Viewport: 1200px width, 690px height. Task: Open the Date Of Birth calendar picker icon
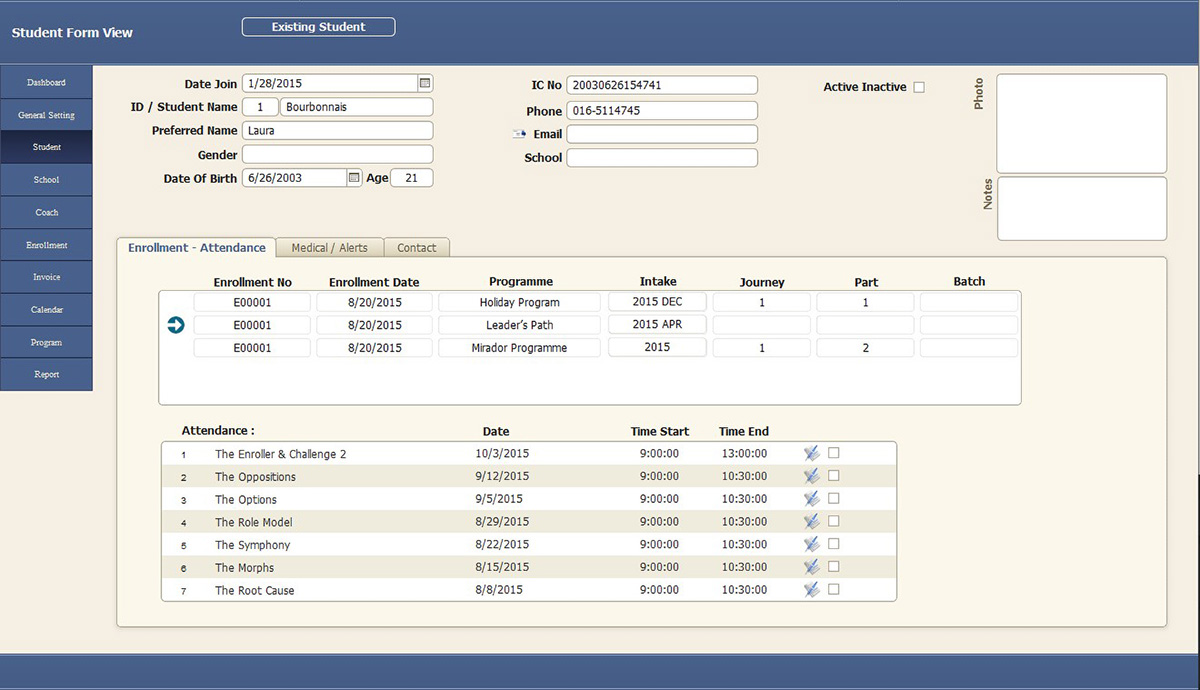[x=353, y=178]
